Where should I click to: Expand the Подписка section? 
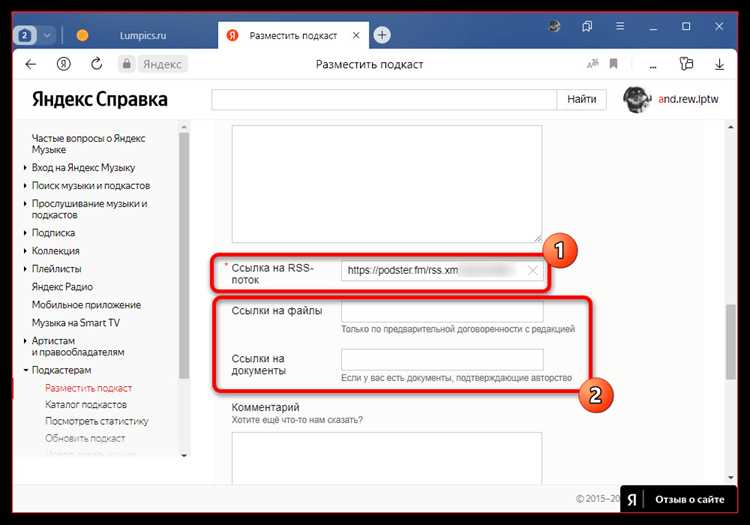[x=53, y=233]
